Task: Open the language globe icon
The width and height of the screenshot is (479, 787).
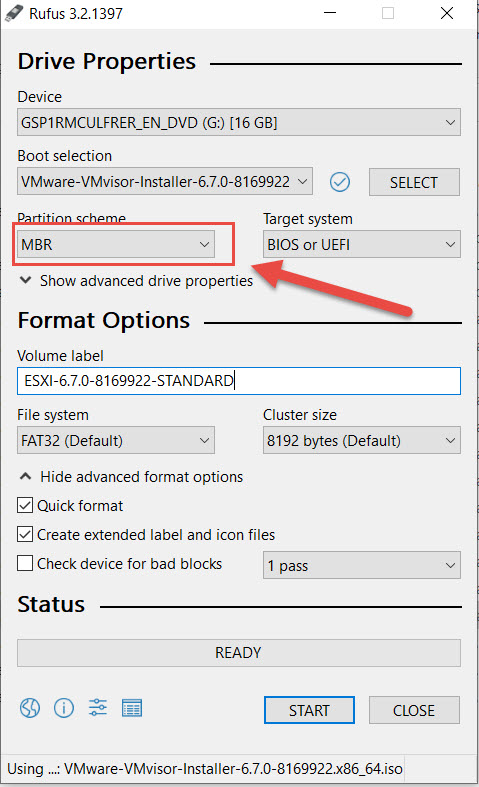Action: [30, 708]
